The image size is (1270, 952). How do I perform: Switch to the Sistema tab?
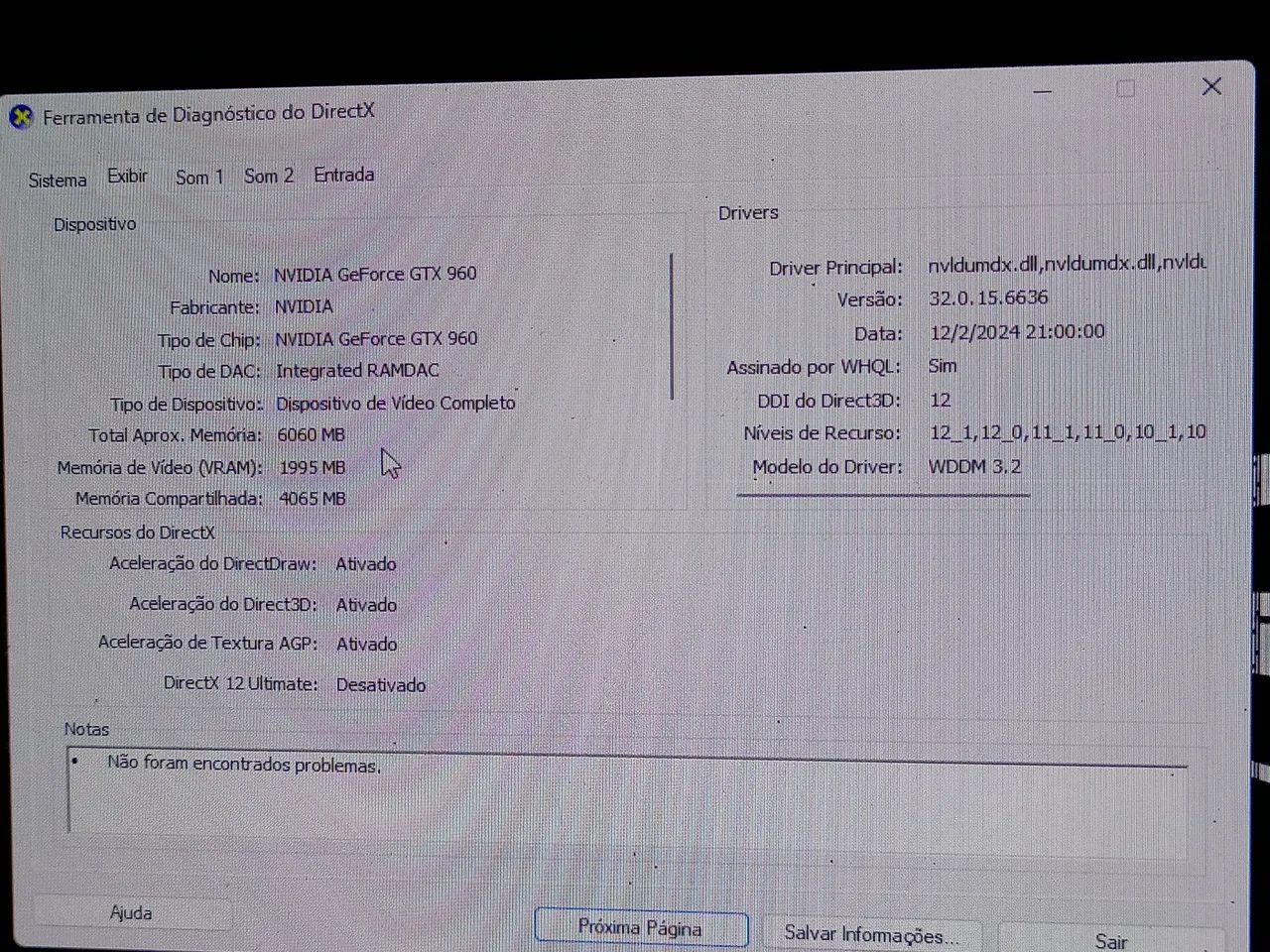click(57, 179)
